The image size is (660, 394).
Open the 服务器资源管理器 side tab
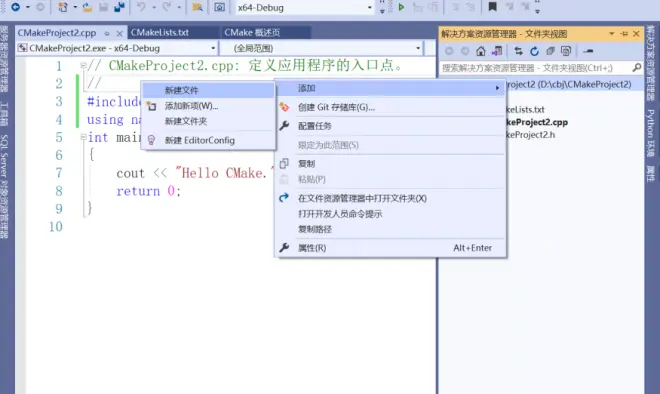[4, 59]
